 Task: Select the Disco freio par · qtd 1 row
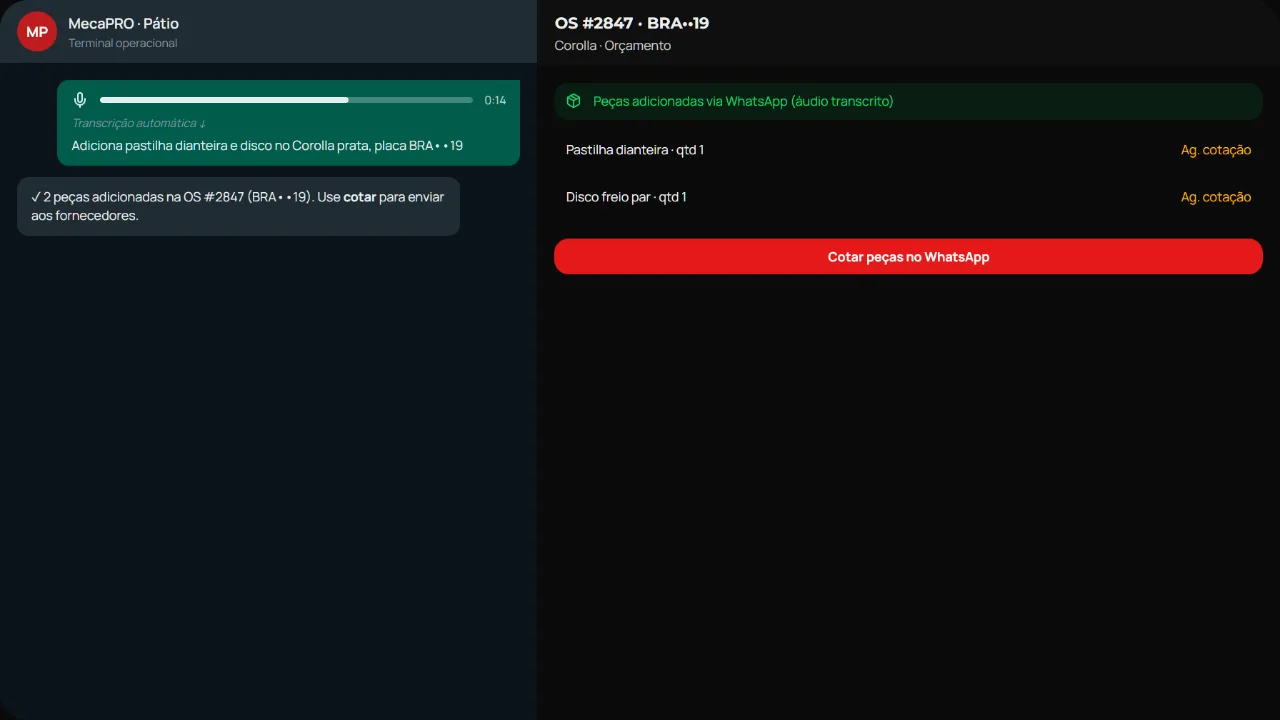point(908,197)
